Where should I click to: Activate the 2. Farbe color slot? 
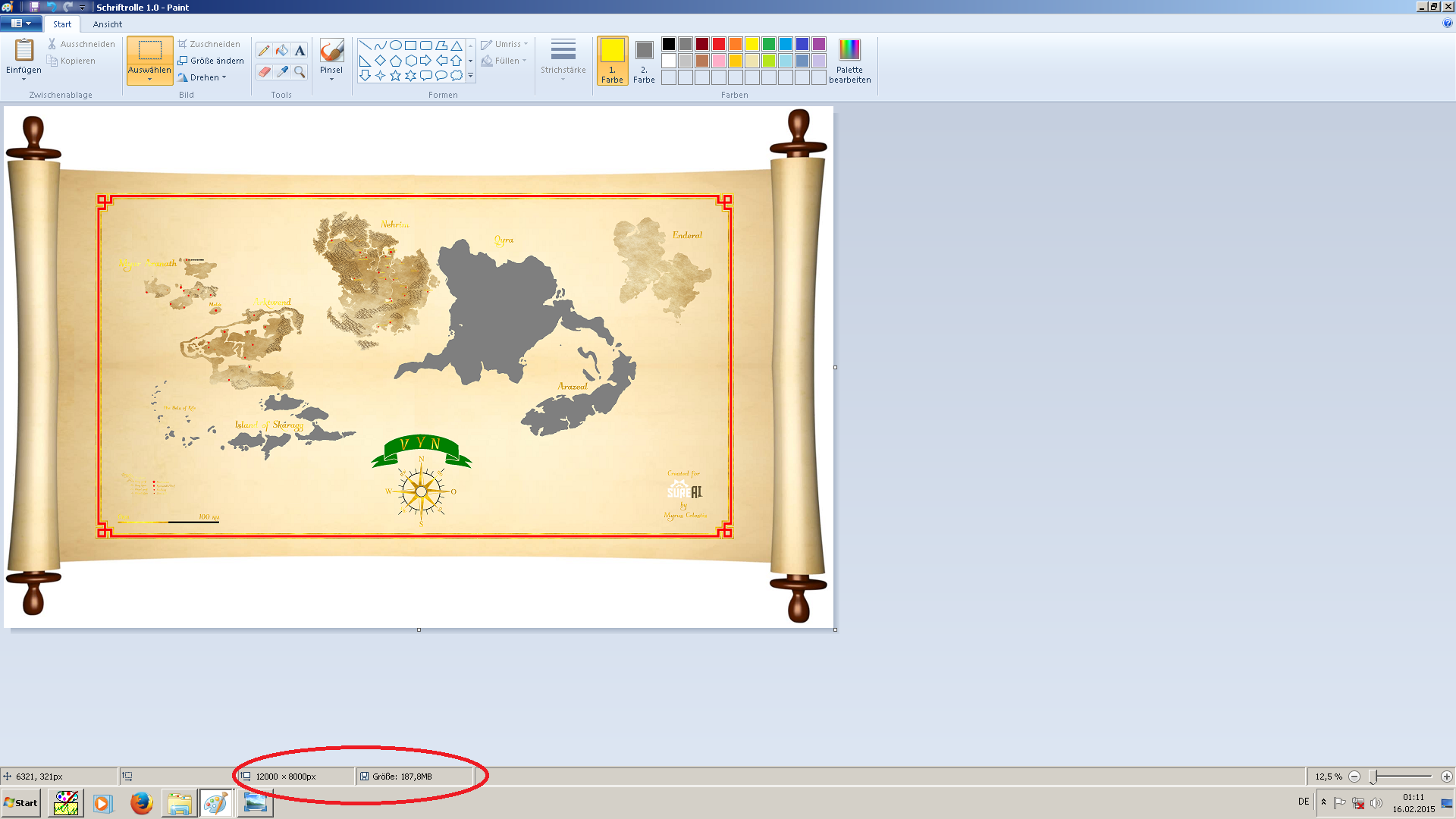[644, 61]
